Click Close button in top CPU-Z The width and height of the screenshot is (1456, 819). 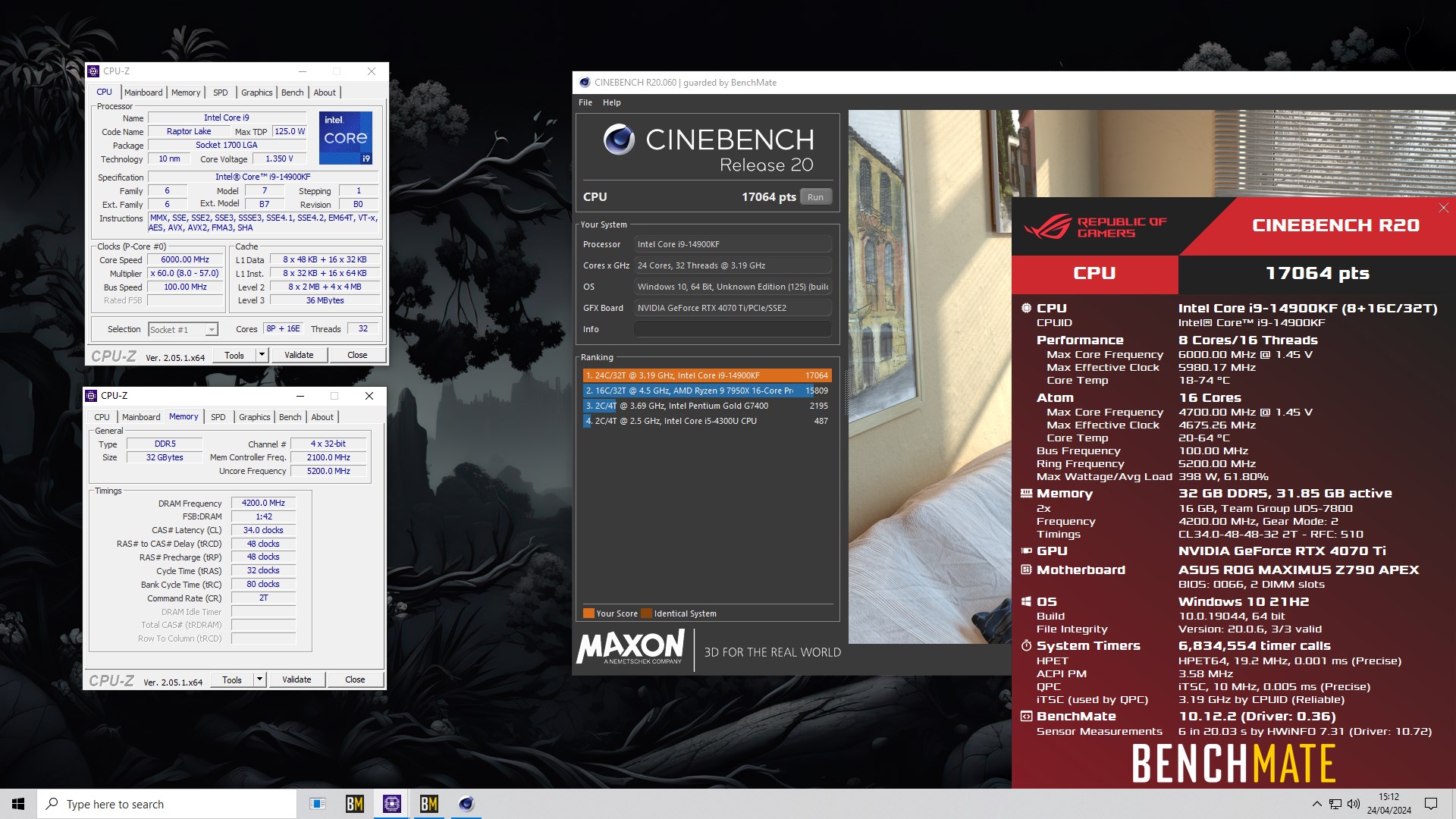pos(357,355)
